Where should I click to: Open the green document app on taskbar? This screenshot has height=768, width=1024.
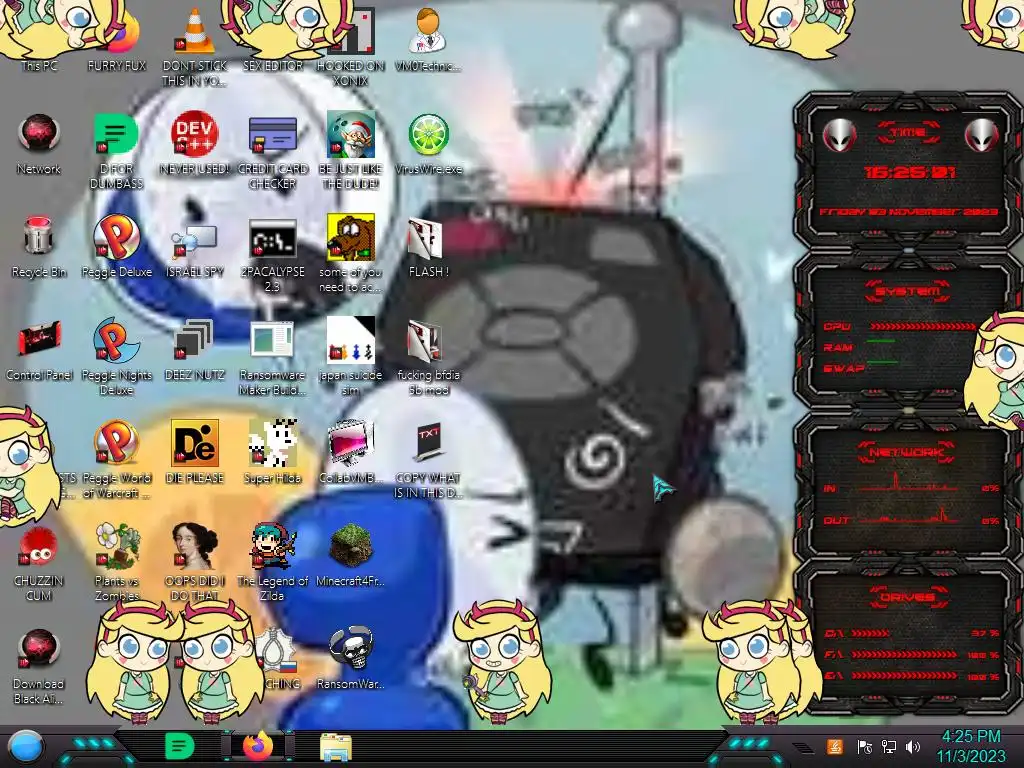click(179, 746)
